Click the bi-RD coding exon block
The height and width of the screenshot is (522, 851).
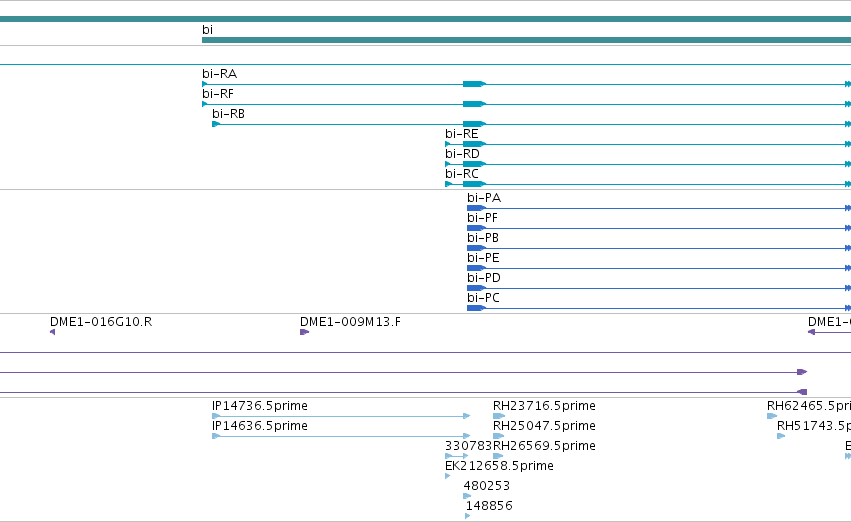click(474, 164)
